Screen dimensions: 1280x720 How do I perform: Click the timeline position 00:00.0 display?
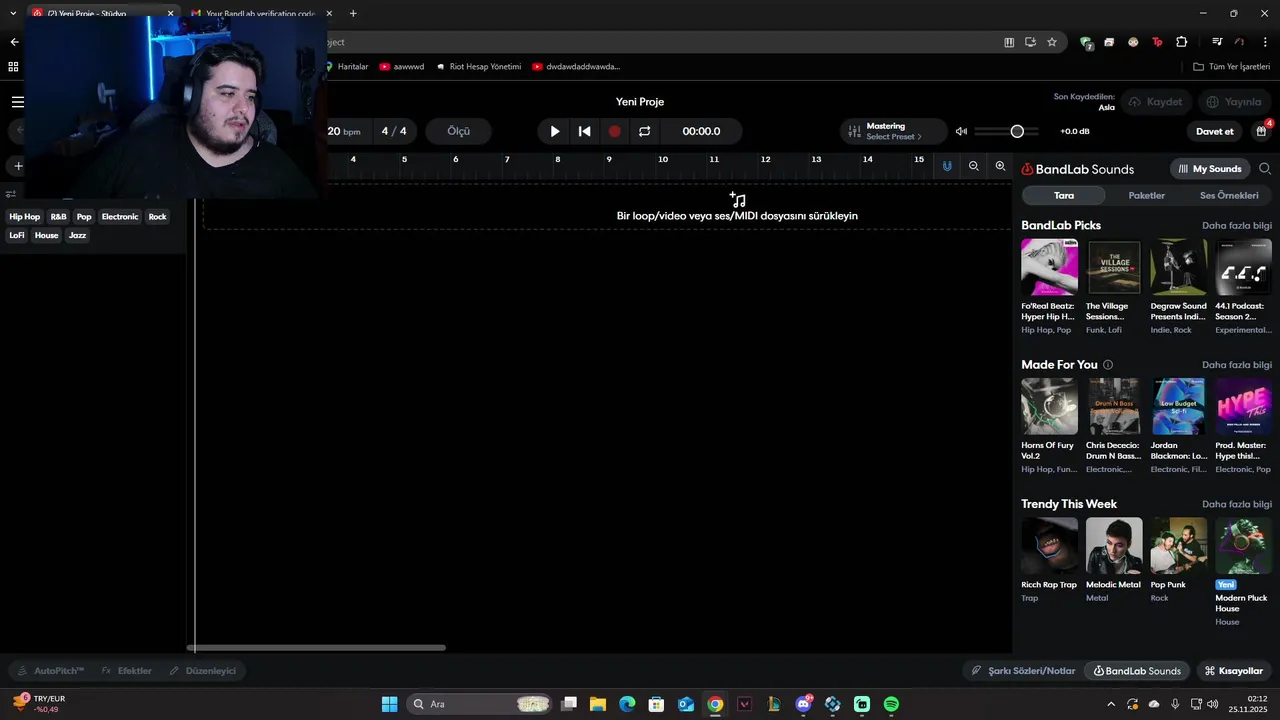701,131
